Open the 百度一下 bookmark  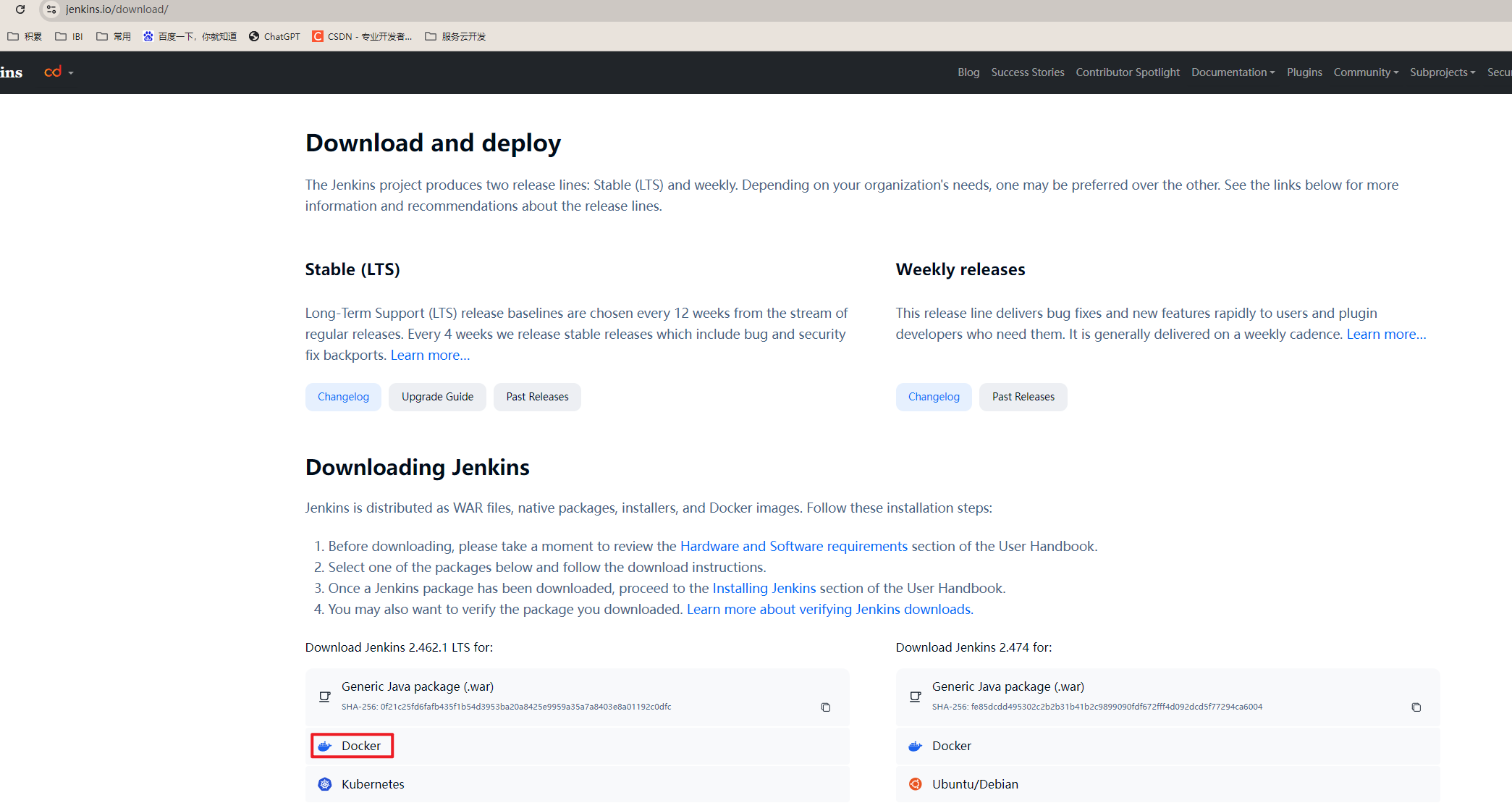(190, 36)
